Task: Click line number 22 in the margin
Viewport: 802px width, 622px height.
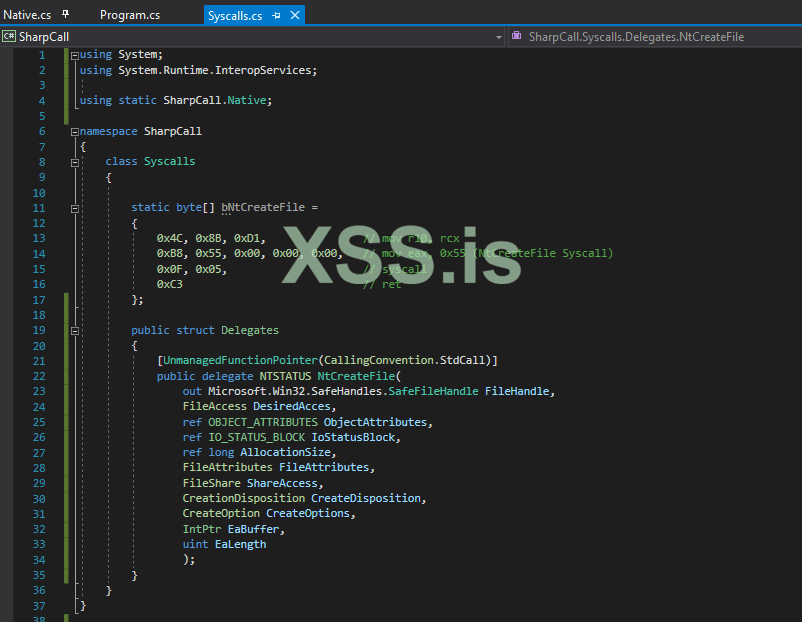Action: click(x=39, y=376)
